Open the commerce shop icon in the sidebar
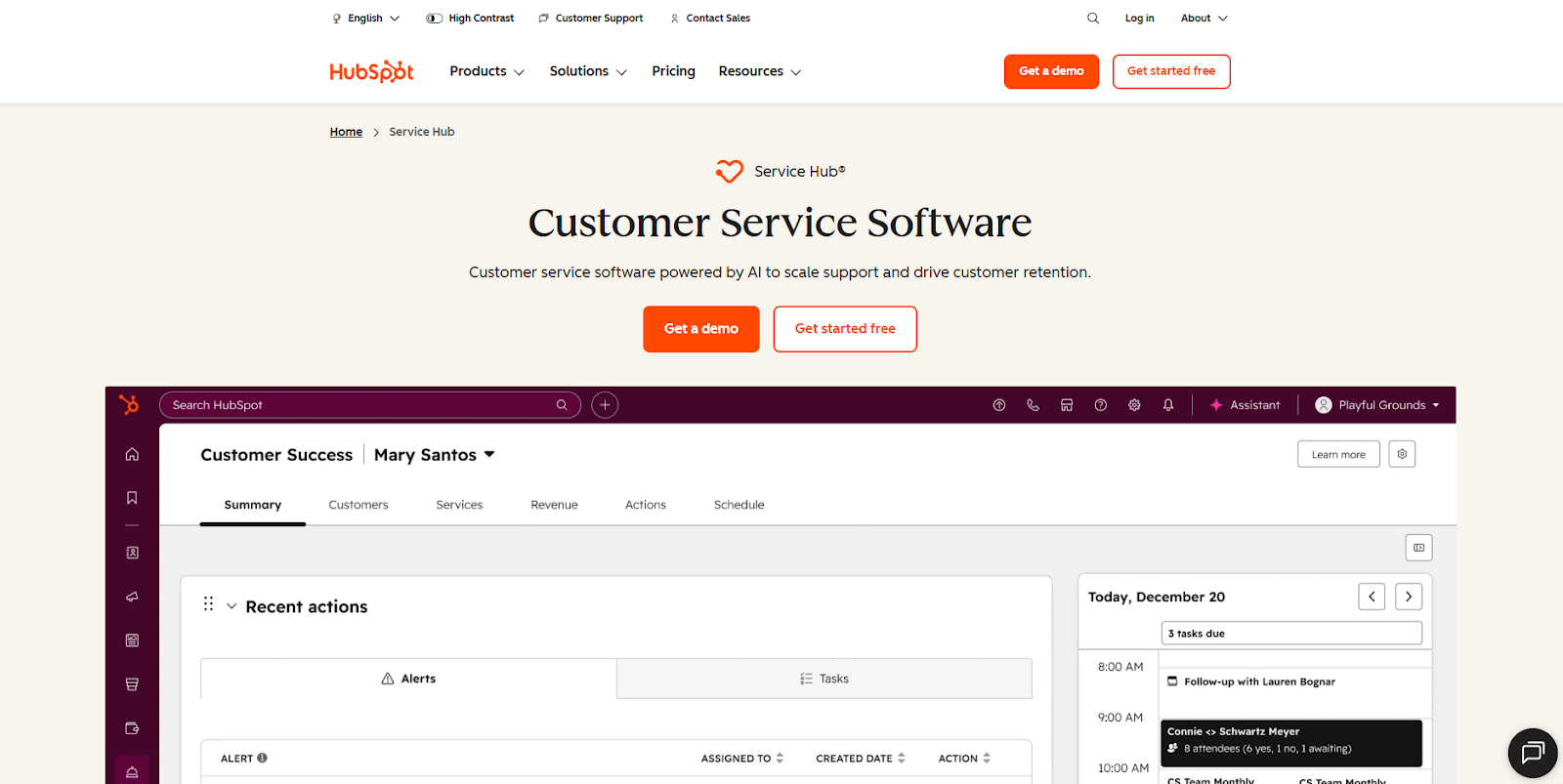This screenshot has height=784, width=1563. point(132,684)
